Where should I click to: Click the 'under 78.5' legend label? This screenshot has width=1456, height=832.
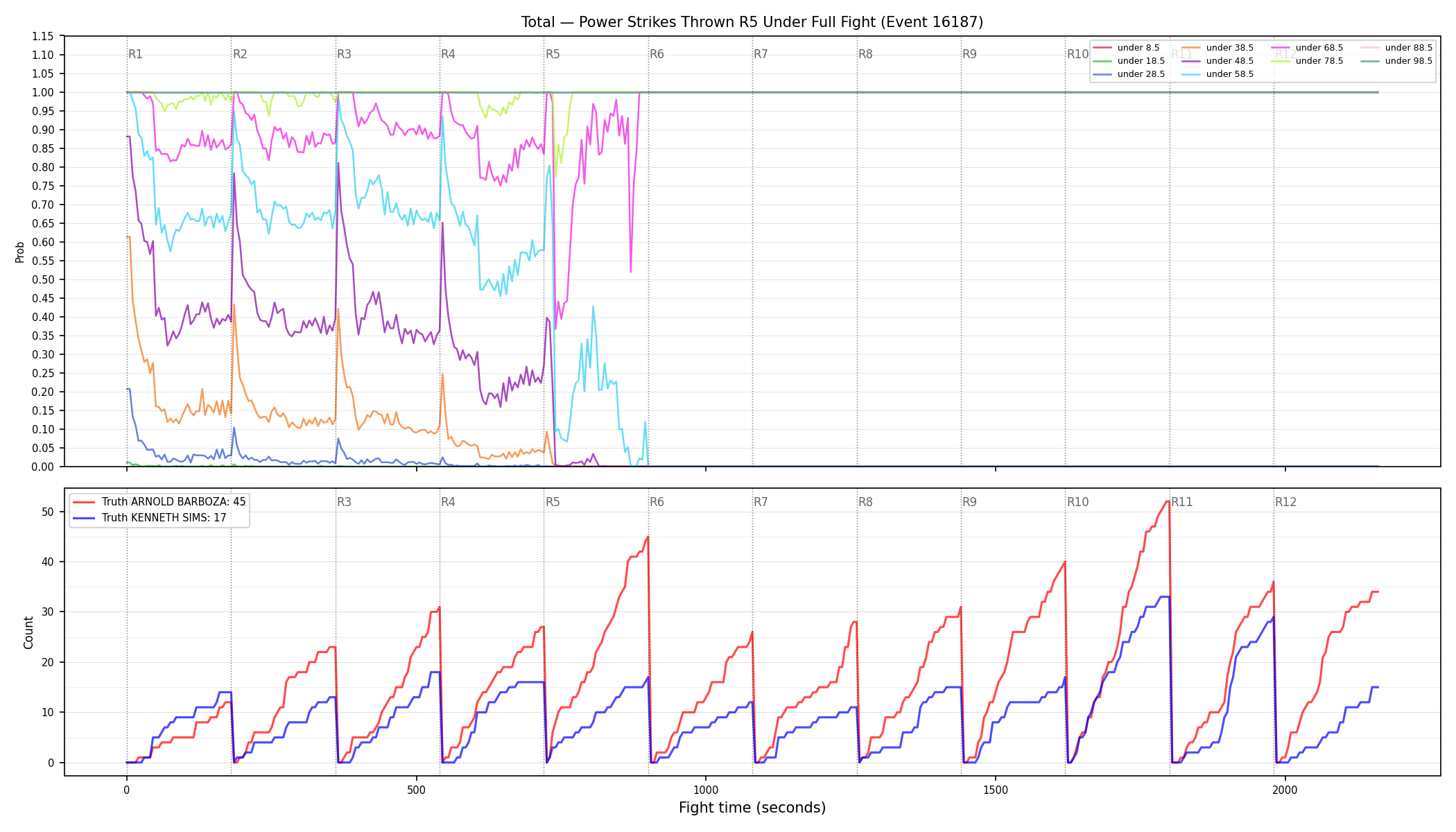(1319, 61)
